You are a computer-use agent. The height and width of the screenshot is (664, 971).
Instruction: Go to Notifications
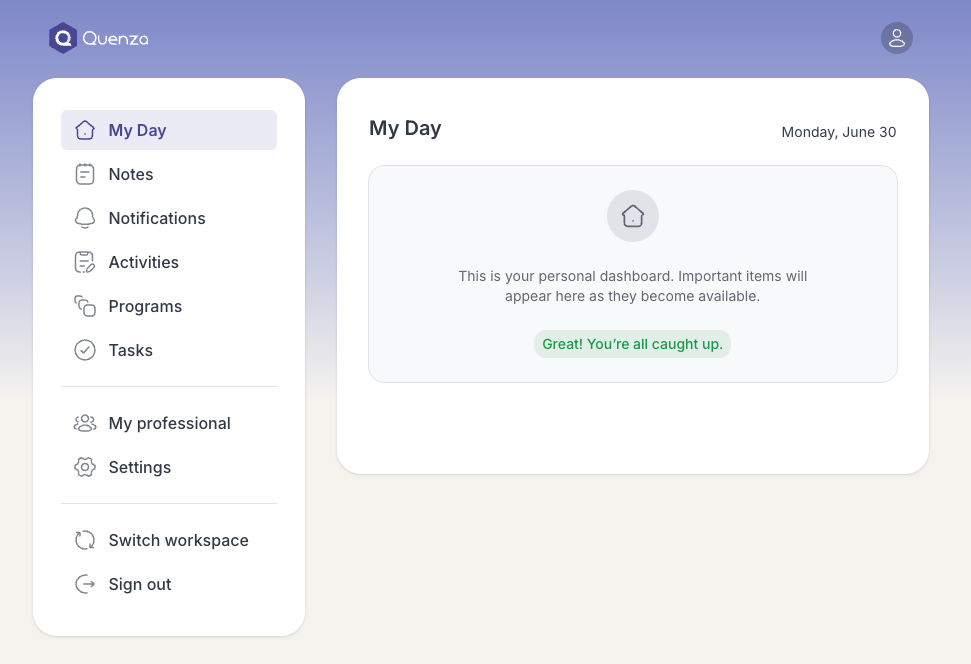[x=157, y=218]
